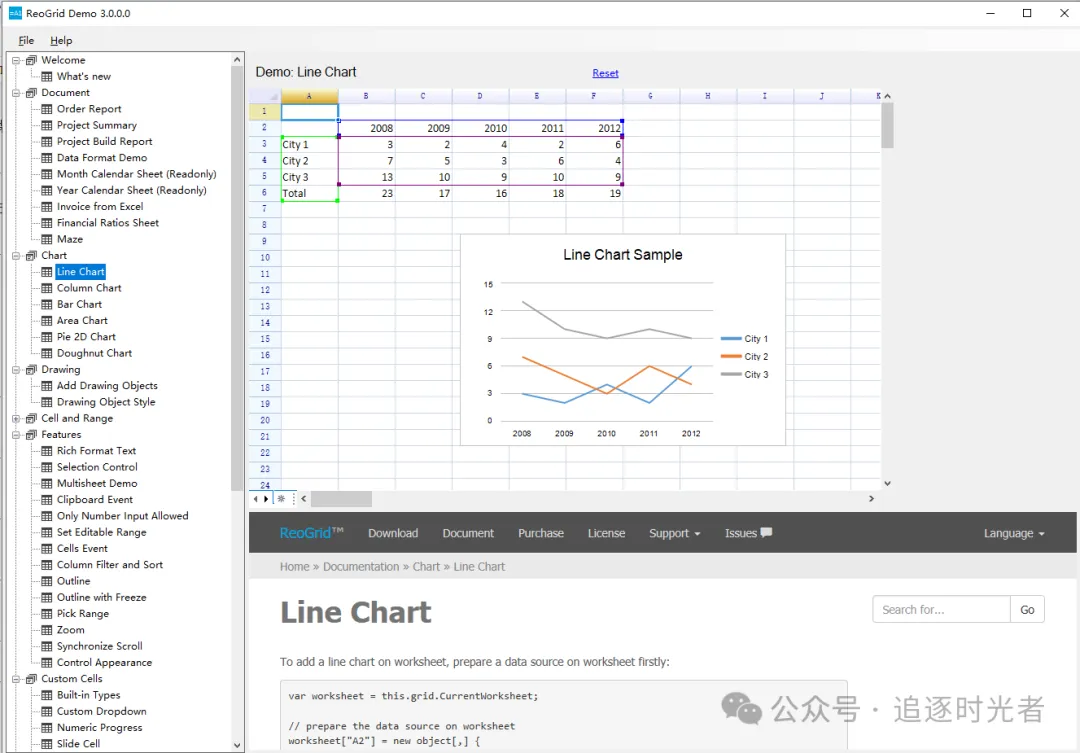Click the sheet icon next to Maze
1080x753 pixels.
pos(46,239)
